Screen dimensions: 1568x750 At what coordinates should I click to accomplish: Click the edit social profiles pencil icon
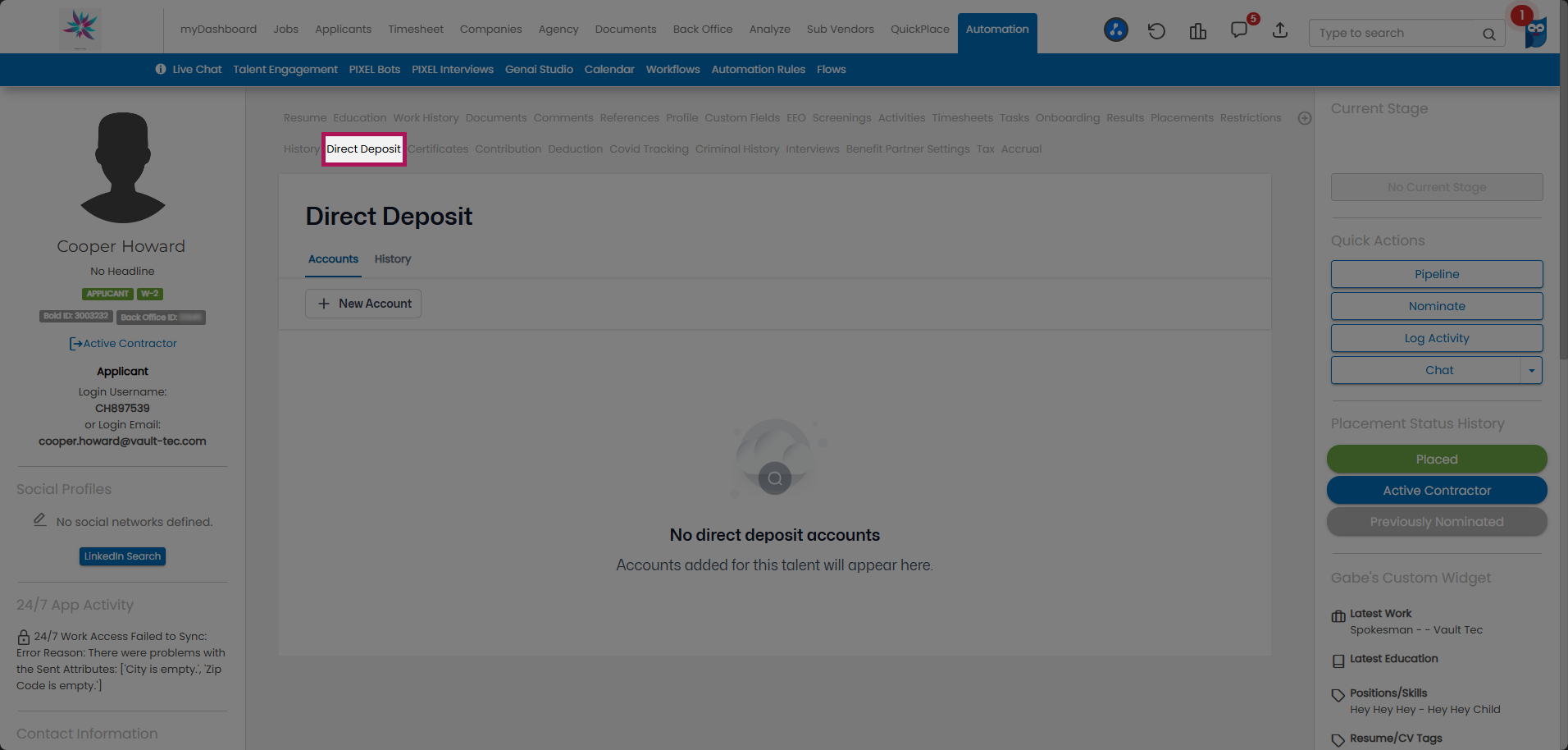[x=39, y=520]
